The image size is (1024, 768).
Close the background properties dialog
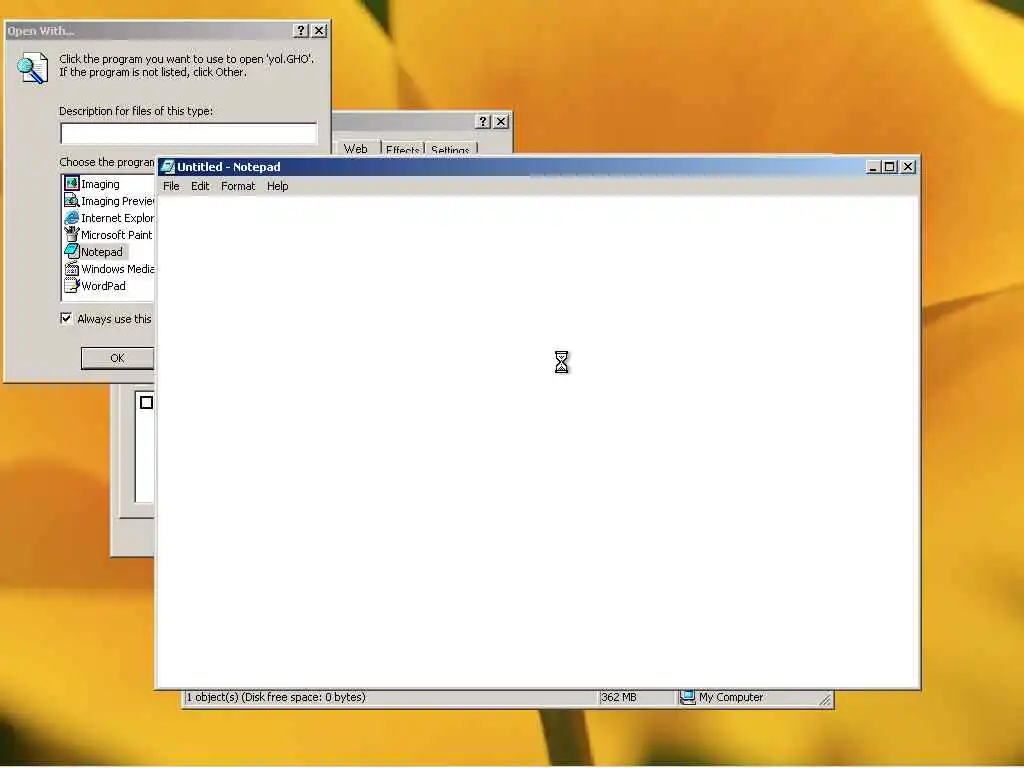tap(501, 121)
